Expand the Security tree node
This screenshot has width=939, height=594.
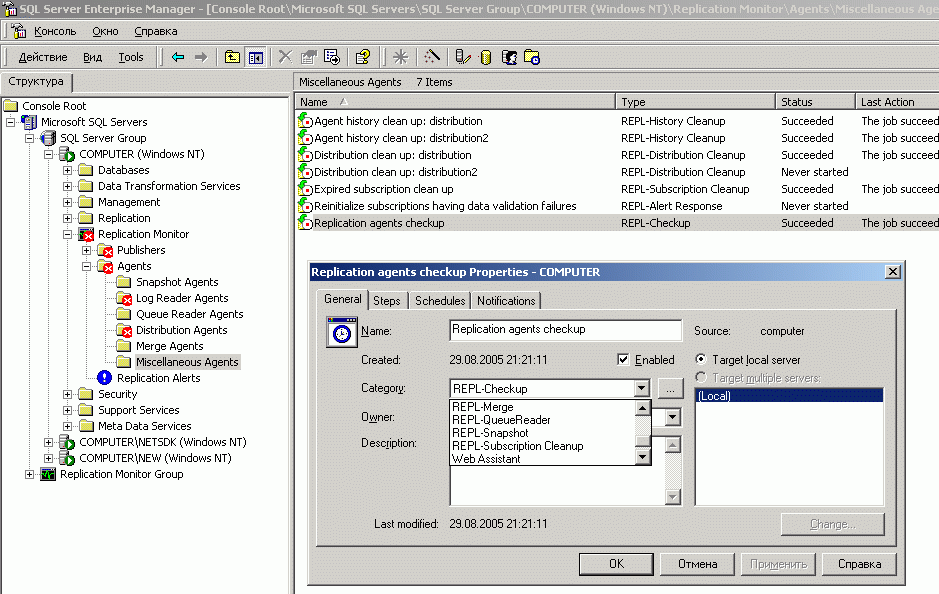tap(68, 394)
